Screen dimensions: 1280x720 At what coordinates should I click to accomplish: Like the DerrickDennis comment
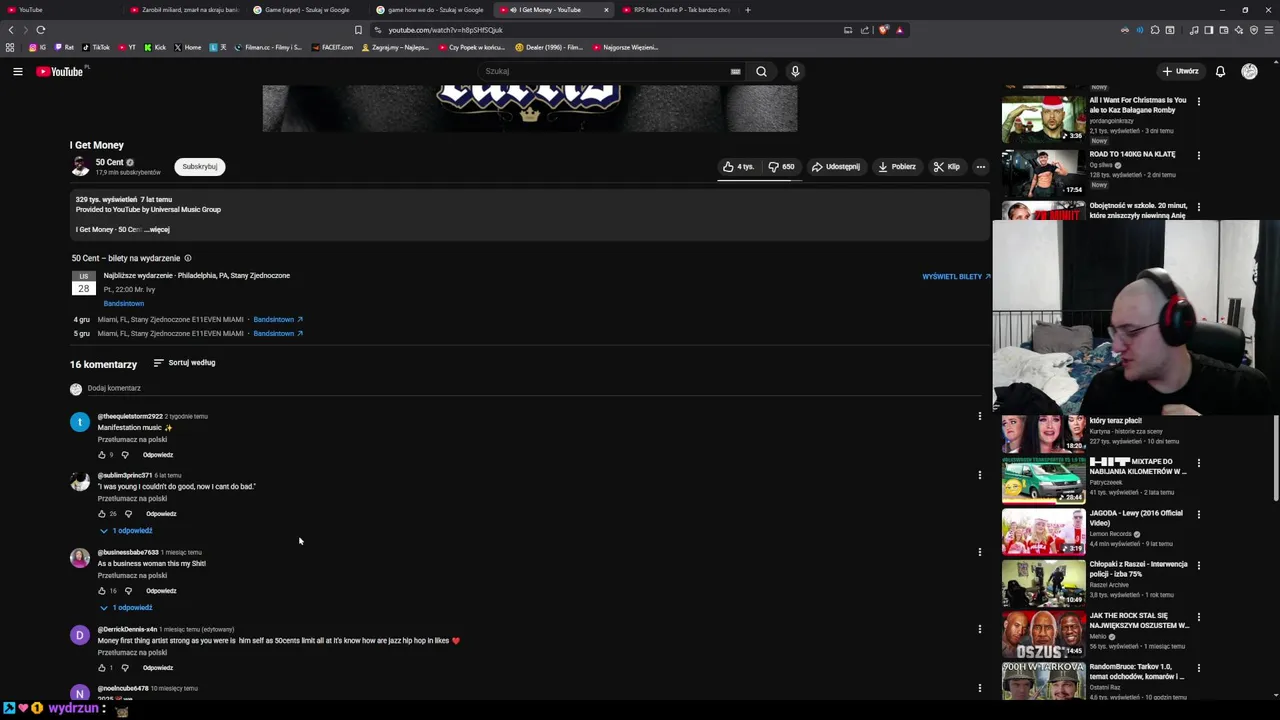[x=102, y=668]
